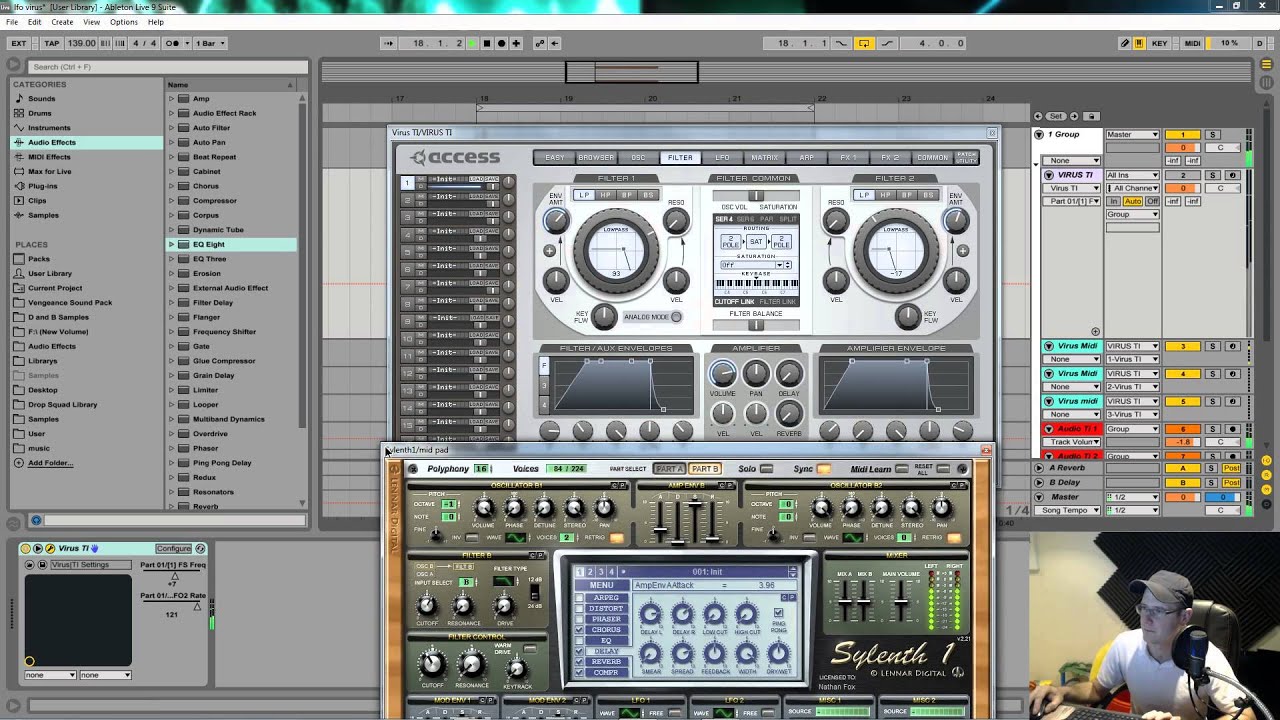Toggle the Sync switch in Sylenth1
Screen dimensions: 1280x720
(x=824, y=469)
